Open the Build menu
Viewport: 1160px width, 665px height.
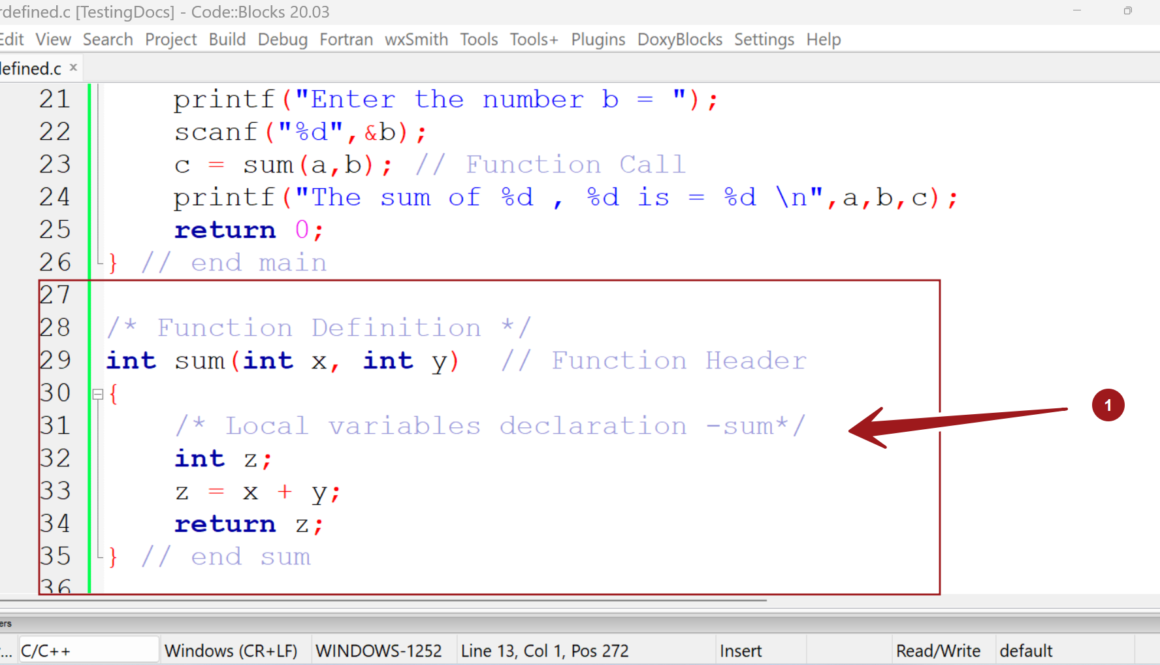(x=227, y=39)
